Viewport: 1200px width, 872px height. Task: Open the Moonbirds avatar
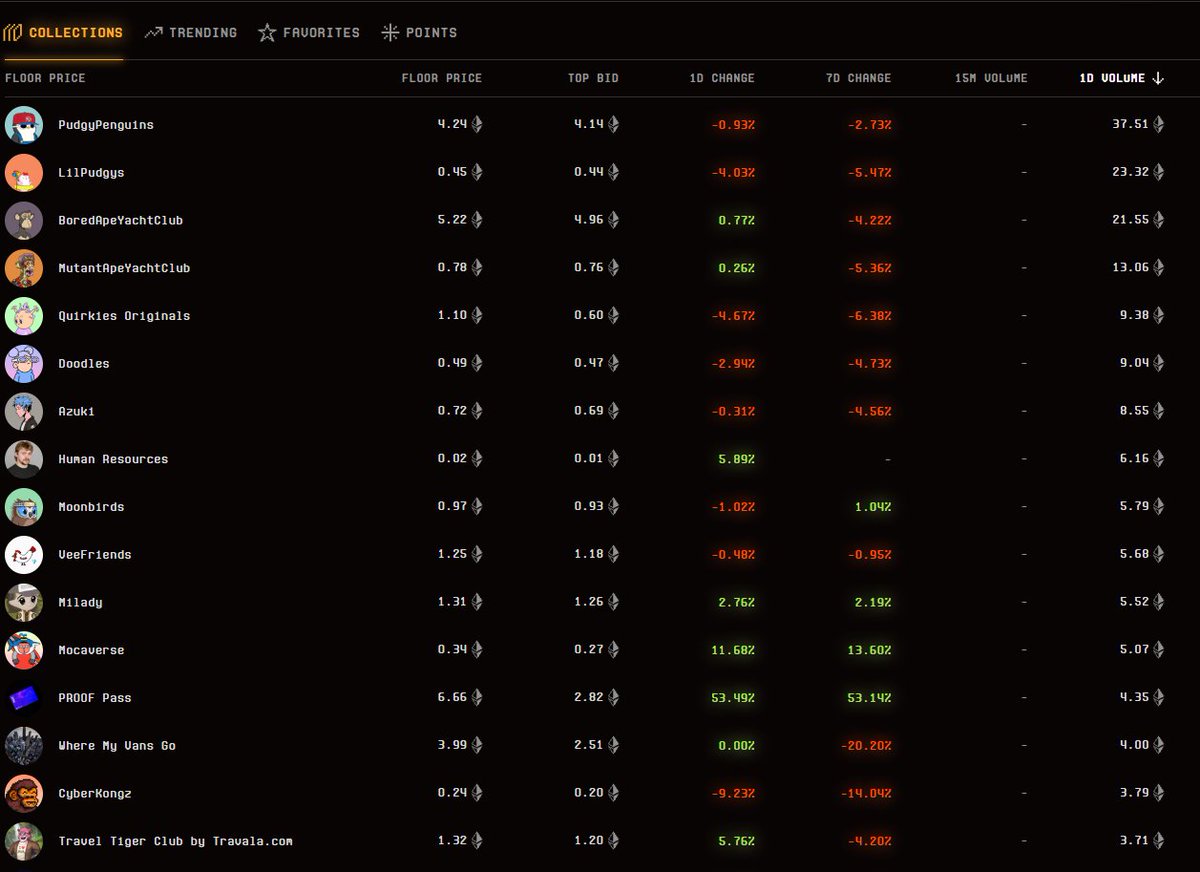point(24,507)
